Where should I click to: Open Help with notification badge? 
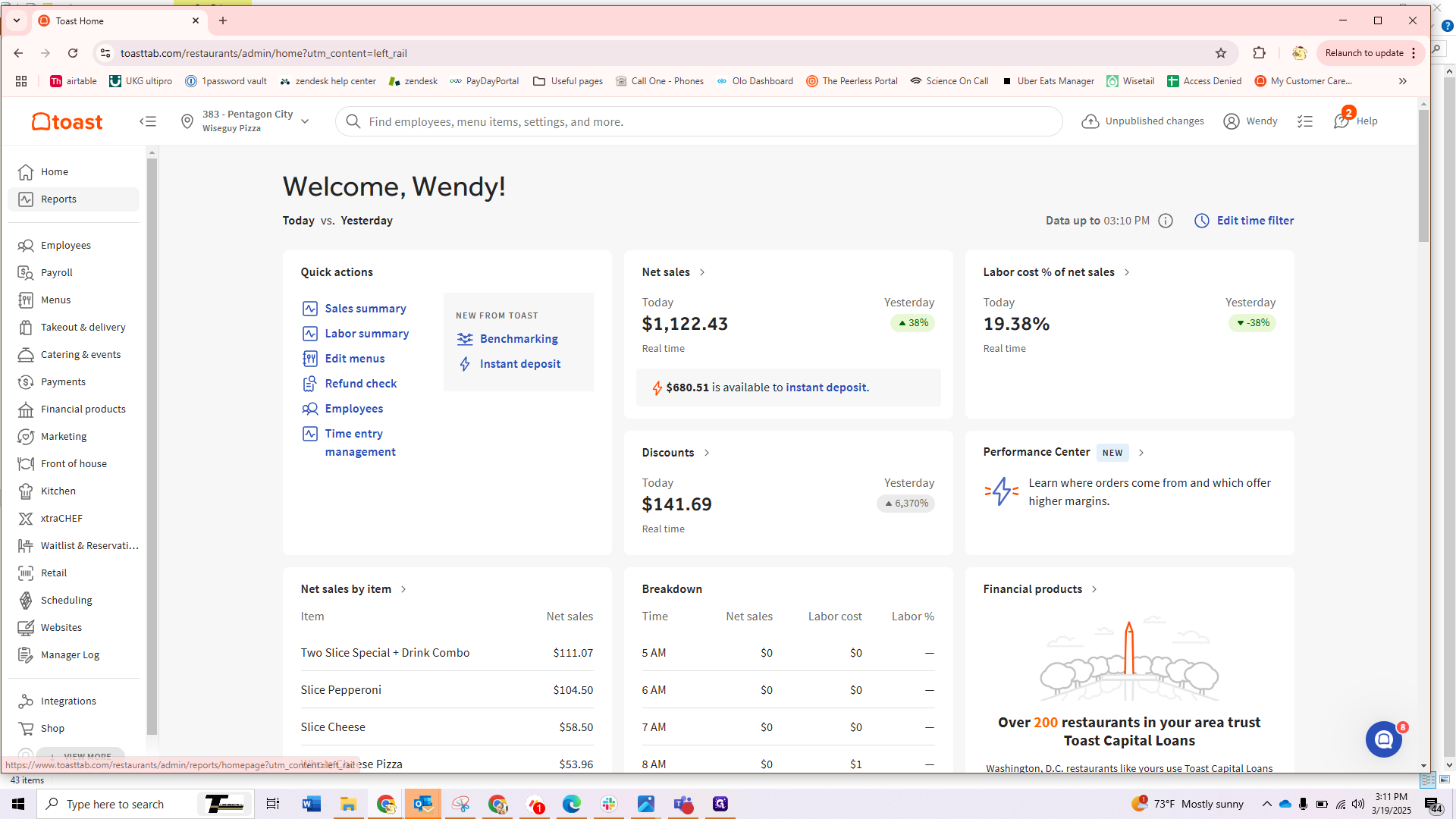click(1356, 120)
